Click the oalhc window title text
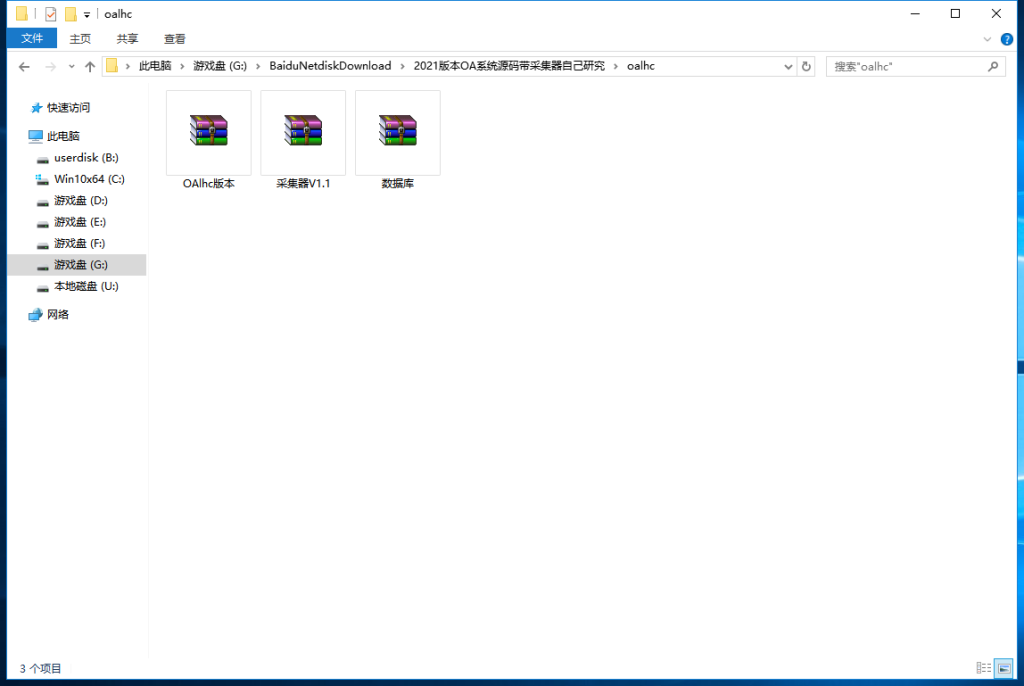The width and height of the screenshot is (1024, 686). tap(118, 14)
